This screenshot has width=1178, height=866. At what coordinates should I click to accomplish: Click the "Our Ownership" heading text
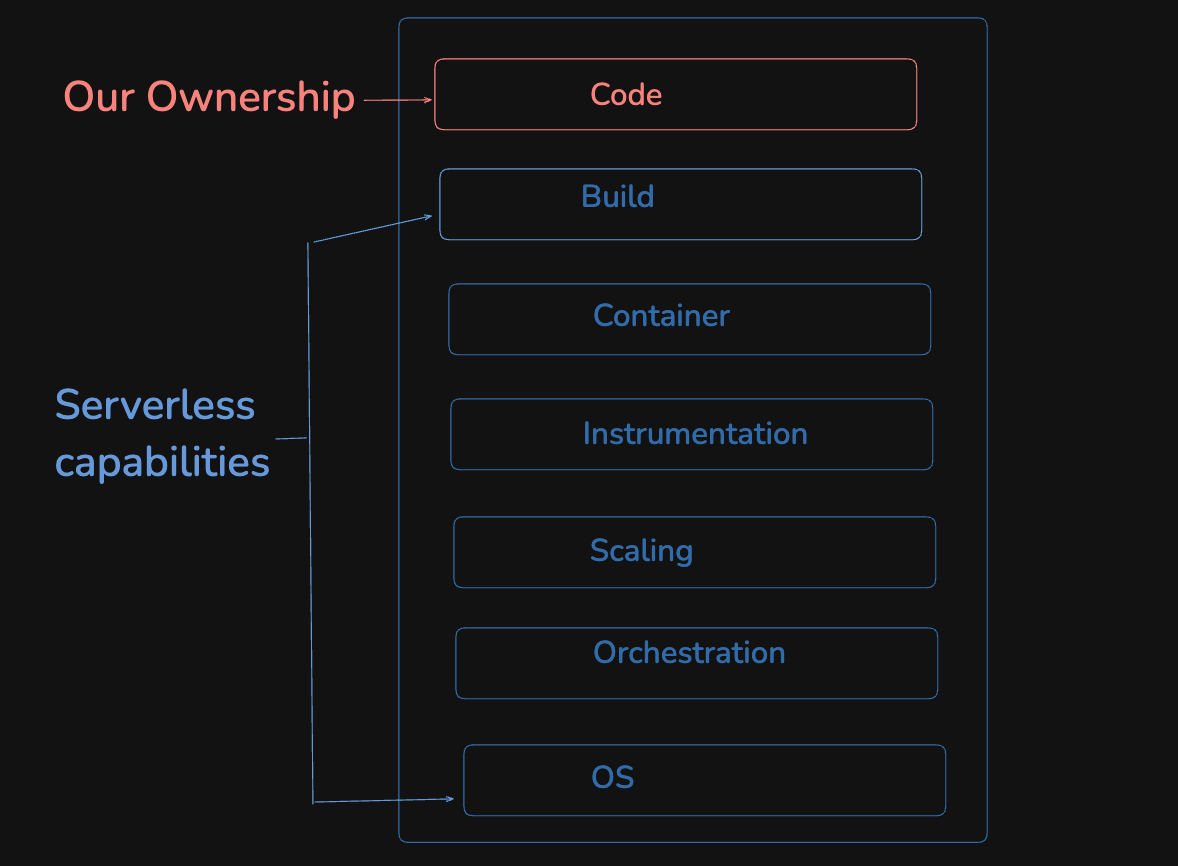209,97
